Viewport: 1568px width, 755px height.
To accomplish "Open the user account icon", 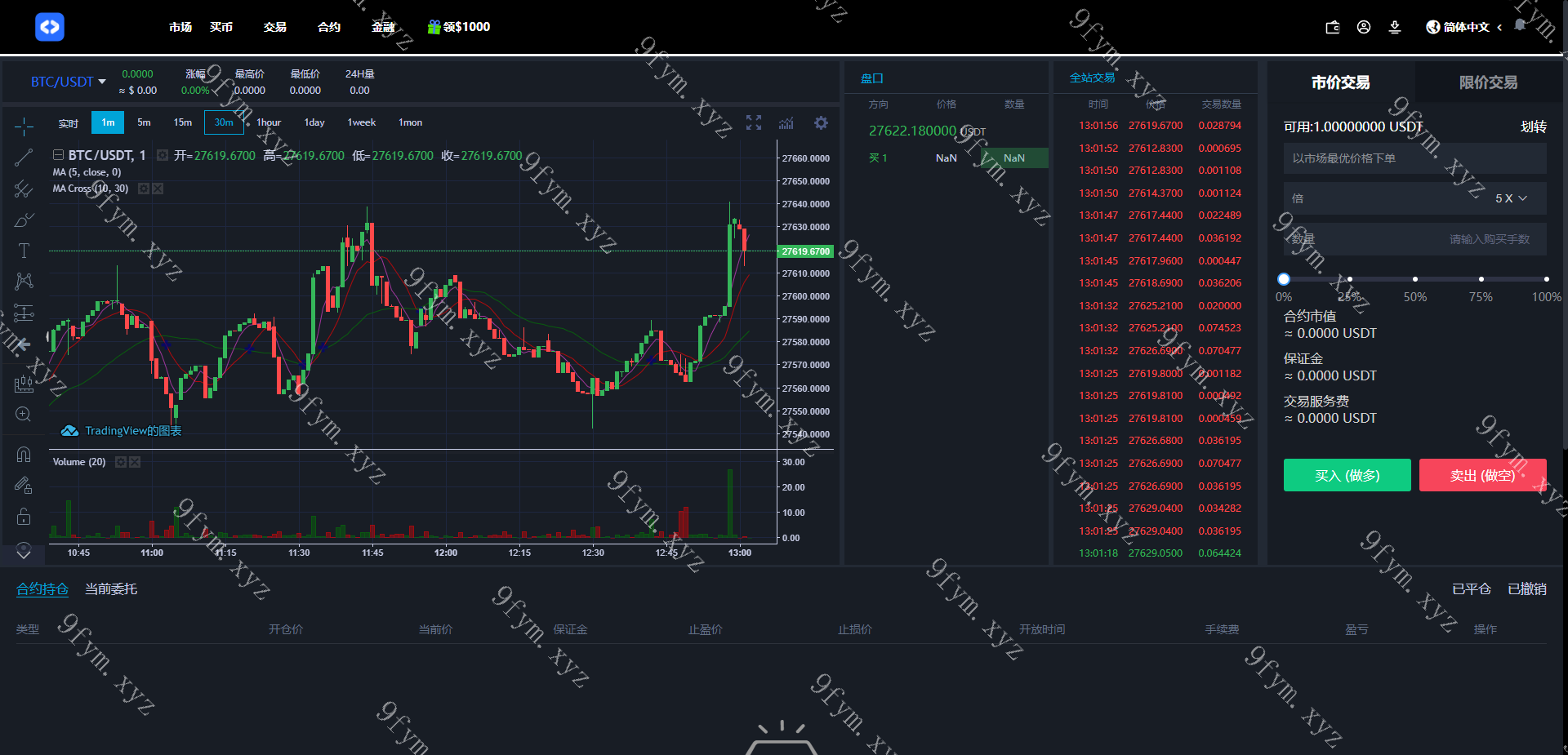I will [1364, 27].
